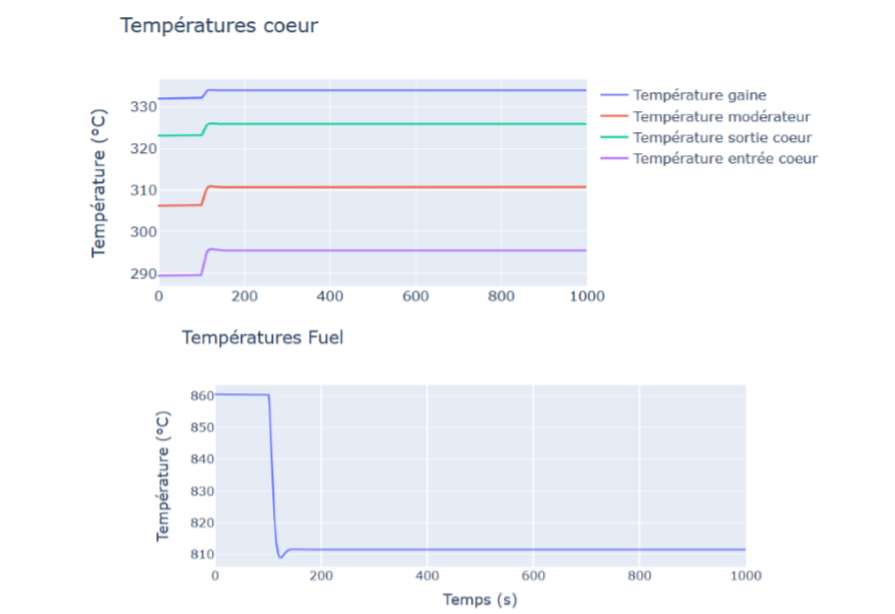
Task: Click the purple entrée coeur legend swatch
Action: click(614, 158)
